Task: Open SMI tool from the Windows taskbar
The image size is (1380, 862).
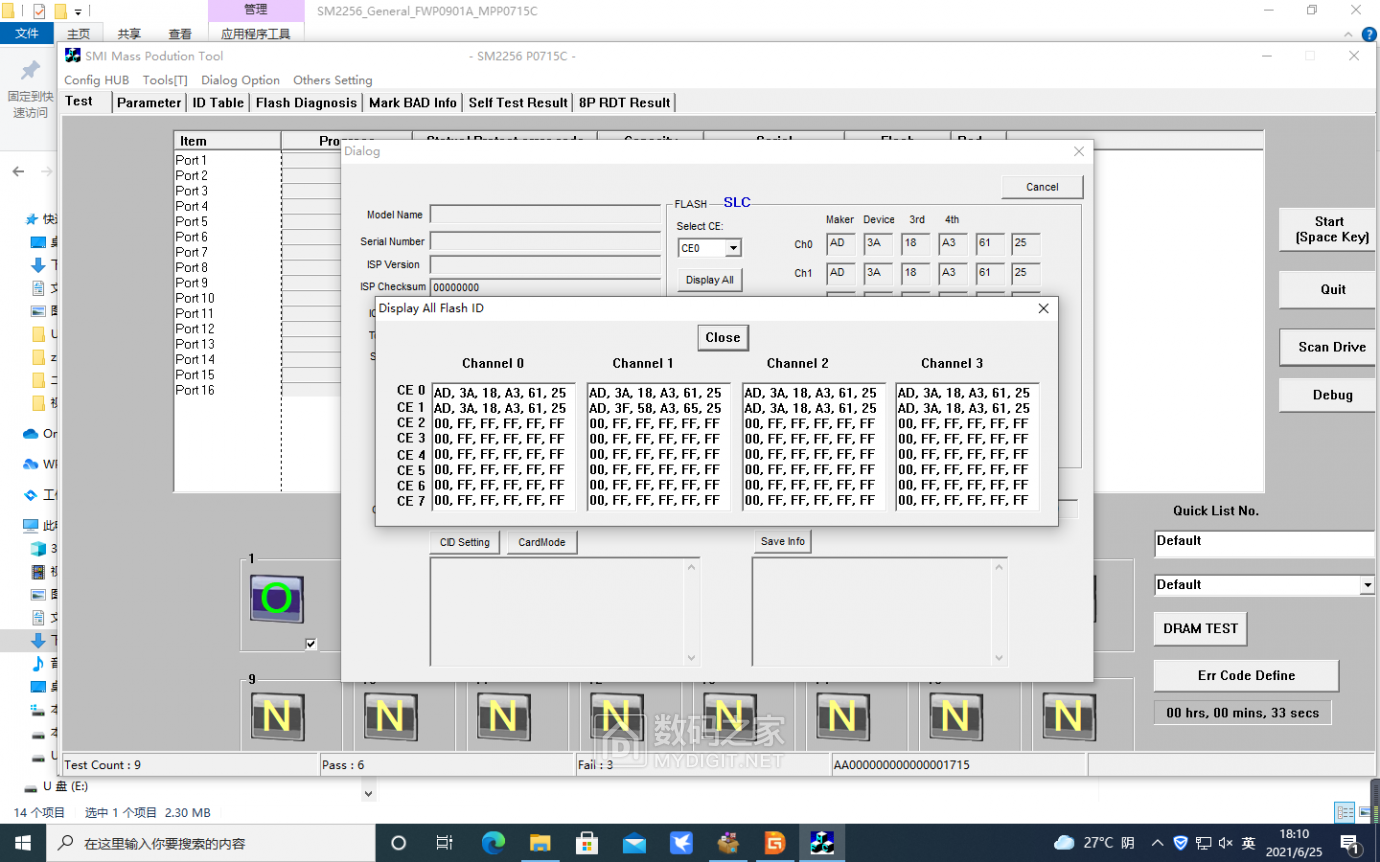Action: point(822,842)
